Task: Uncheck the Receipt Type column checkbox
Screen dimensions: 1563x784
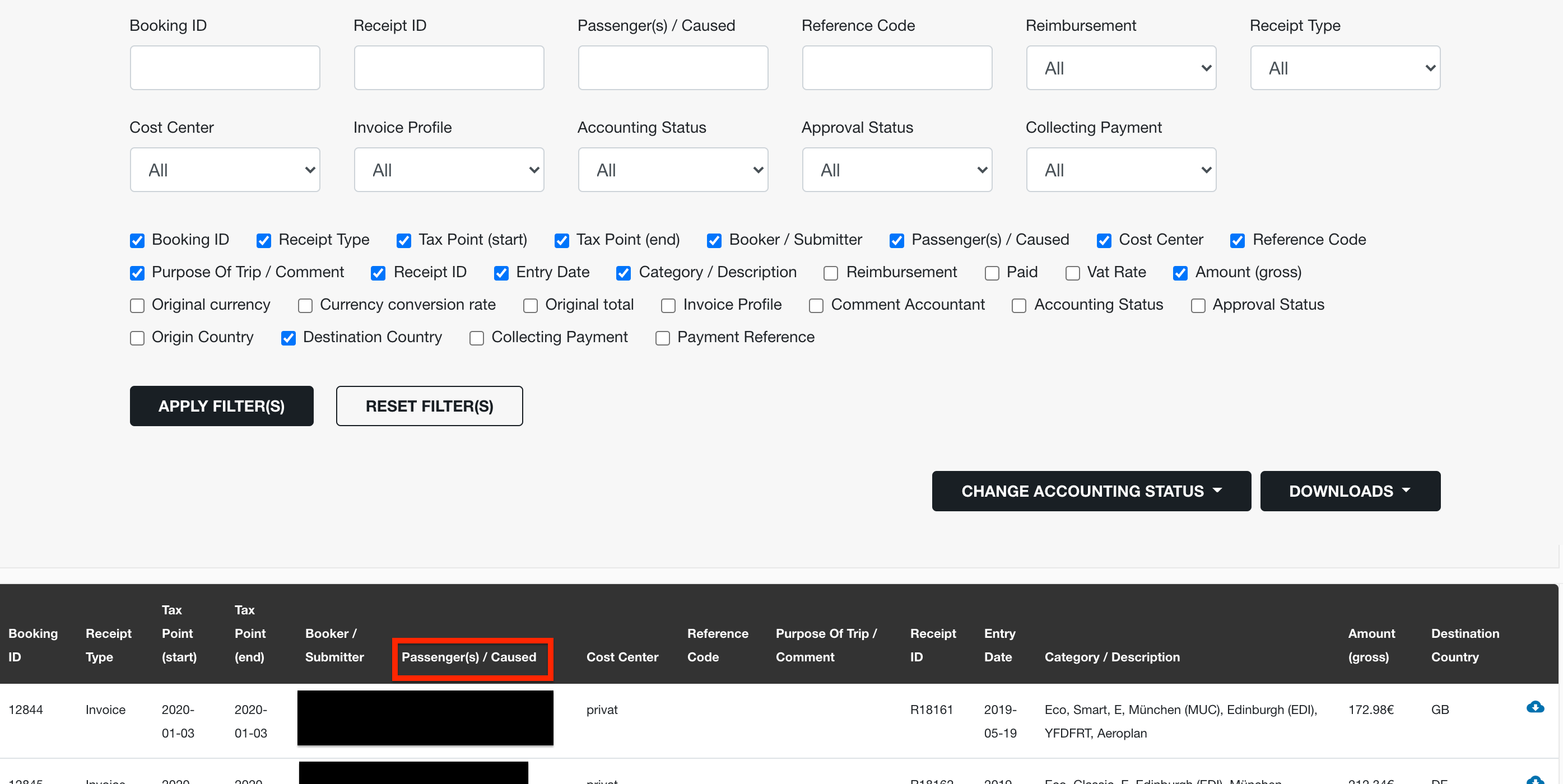Action: (263, 241)
